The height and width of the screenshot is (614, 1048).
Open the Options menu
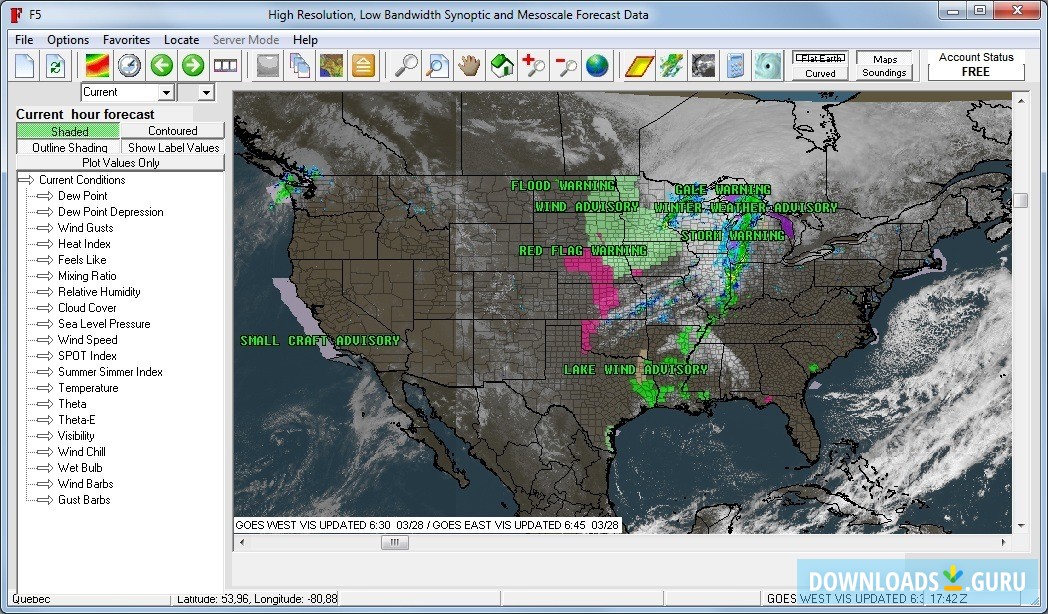(x=68, y=40)
